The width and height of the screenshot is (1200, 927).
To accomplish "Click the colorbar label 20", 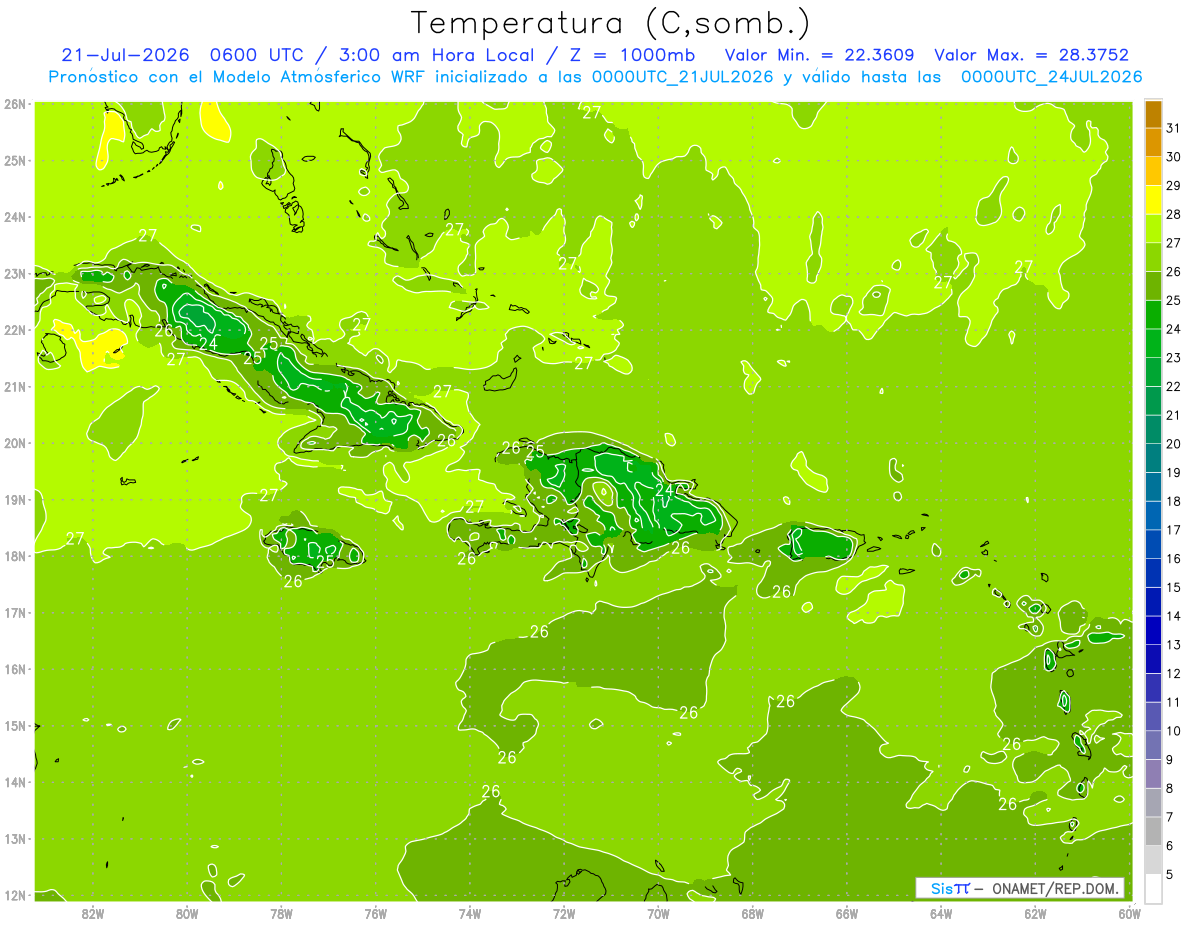I will [1173, 444].
